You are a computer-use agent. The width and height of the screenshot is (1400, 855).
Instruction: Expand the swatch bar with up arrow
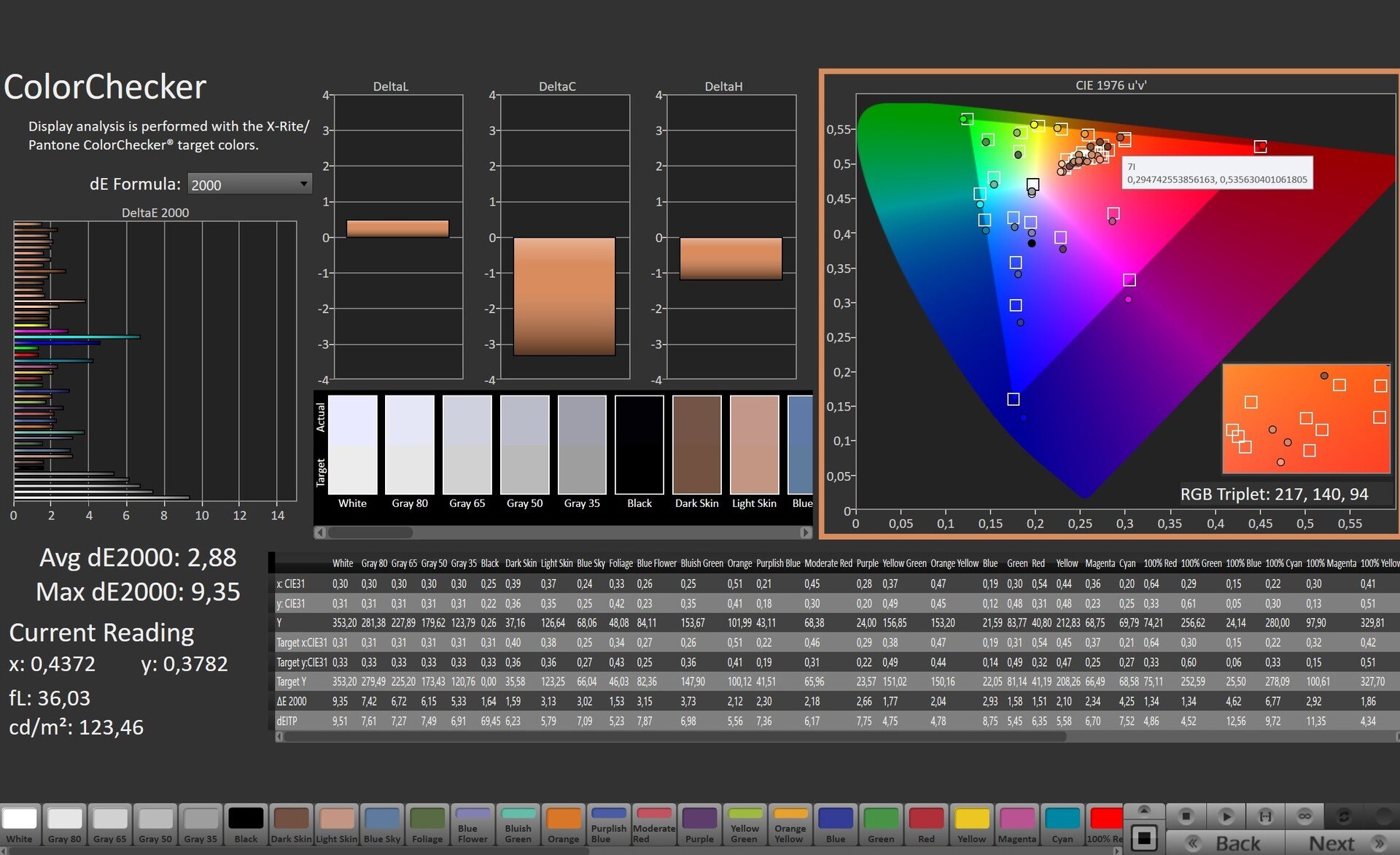(x=1144, y=810)
